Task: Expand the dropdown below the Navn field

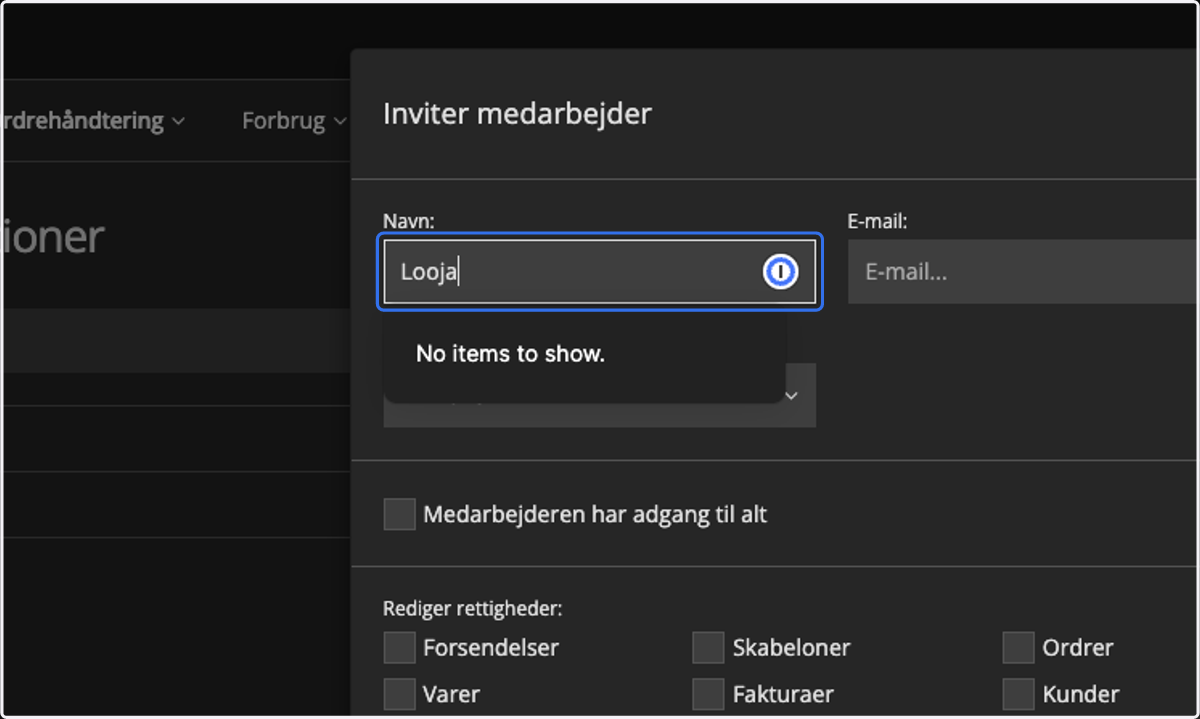Action: coord(792,396)
